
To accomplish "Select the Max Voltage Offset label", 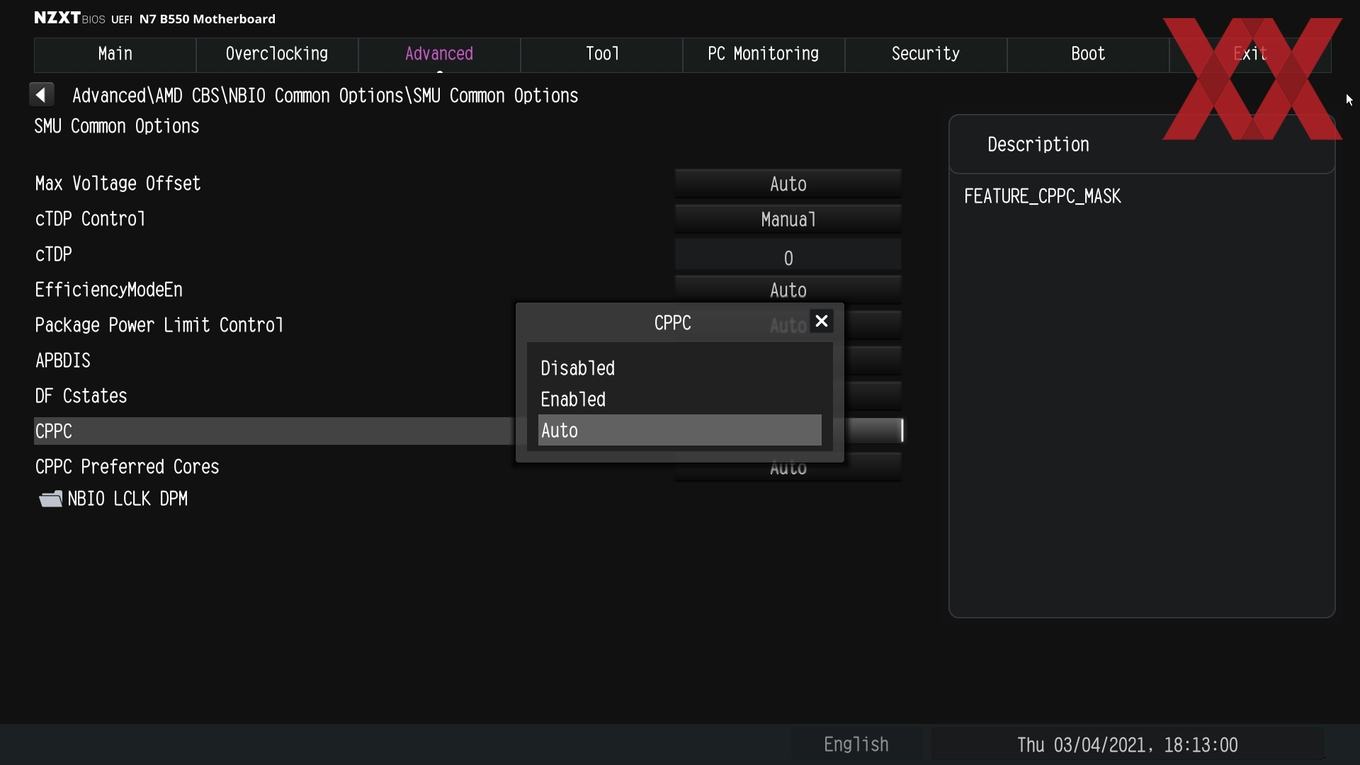I will tap(118, 183).
